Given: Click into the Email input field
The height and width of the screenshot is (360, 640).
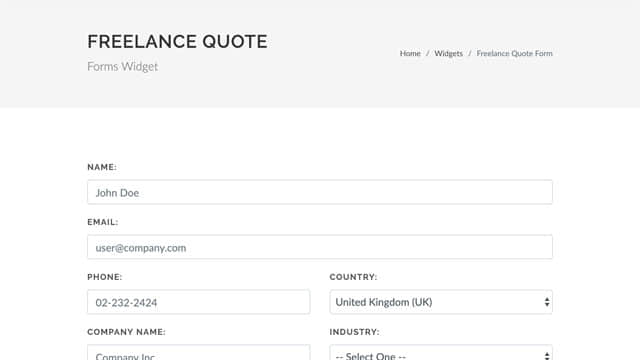Looking at the screenshot, I should (320, 247).
